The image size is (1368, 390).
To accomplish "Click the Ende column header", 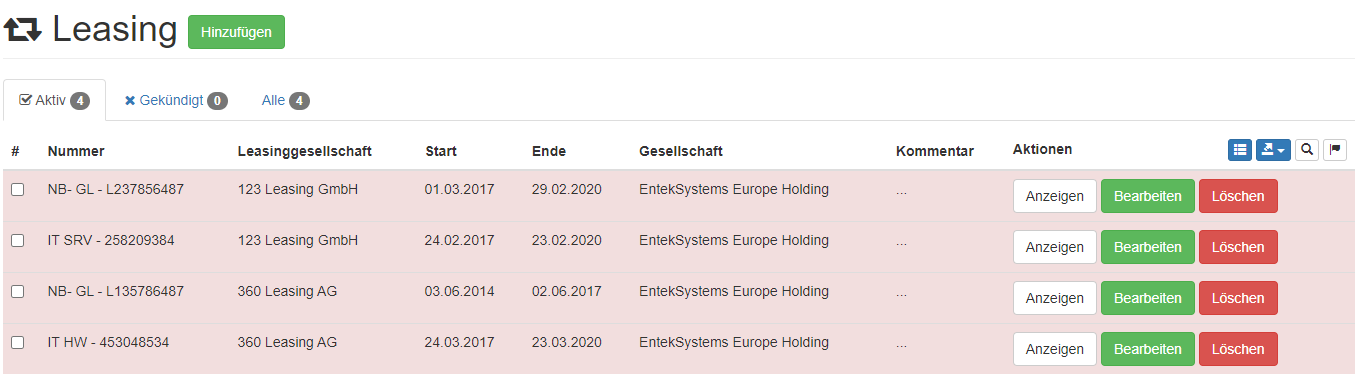I will tap(549, 151).
